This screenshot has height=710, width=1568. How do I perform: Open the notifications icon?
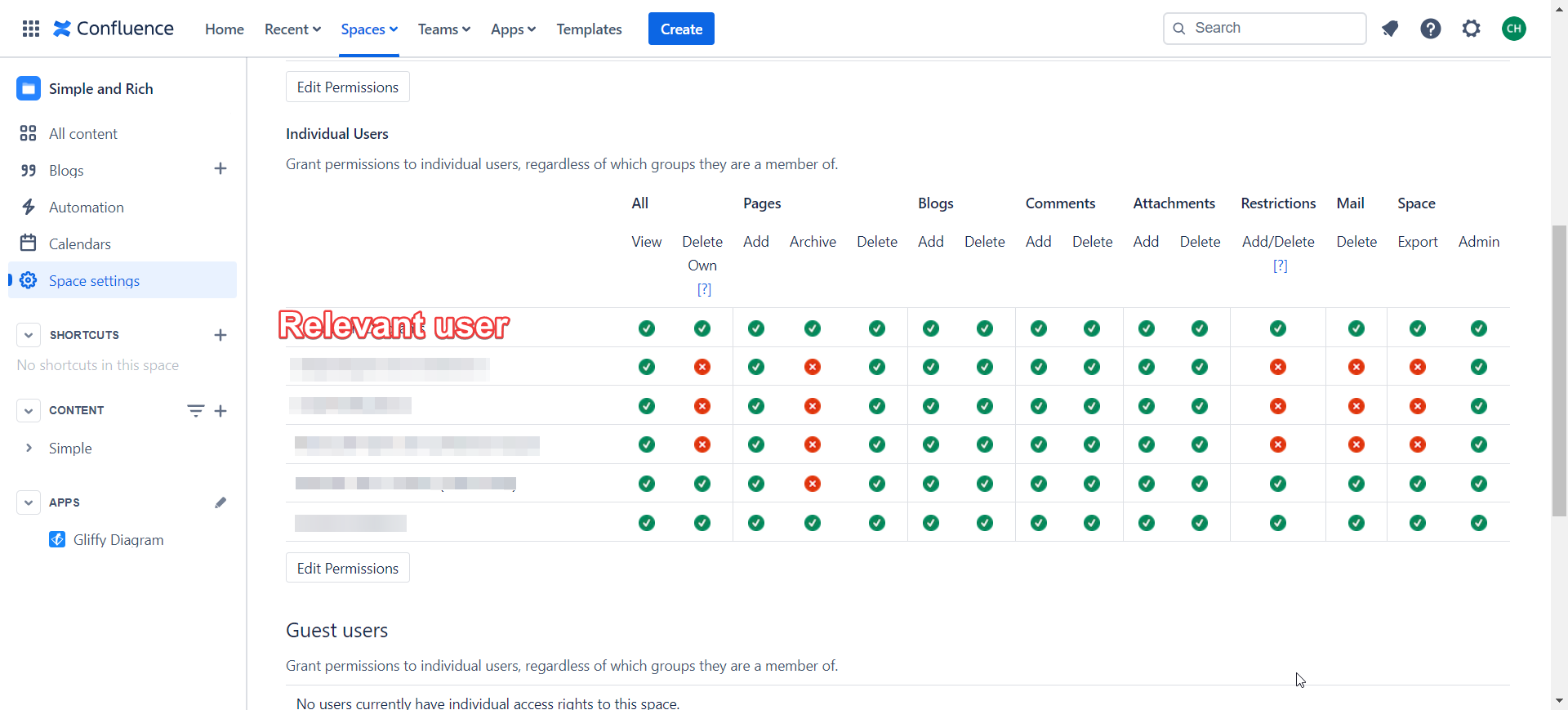1390,29
